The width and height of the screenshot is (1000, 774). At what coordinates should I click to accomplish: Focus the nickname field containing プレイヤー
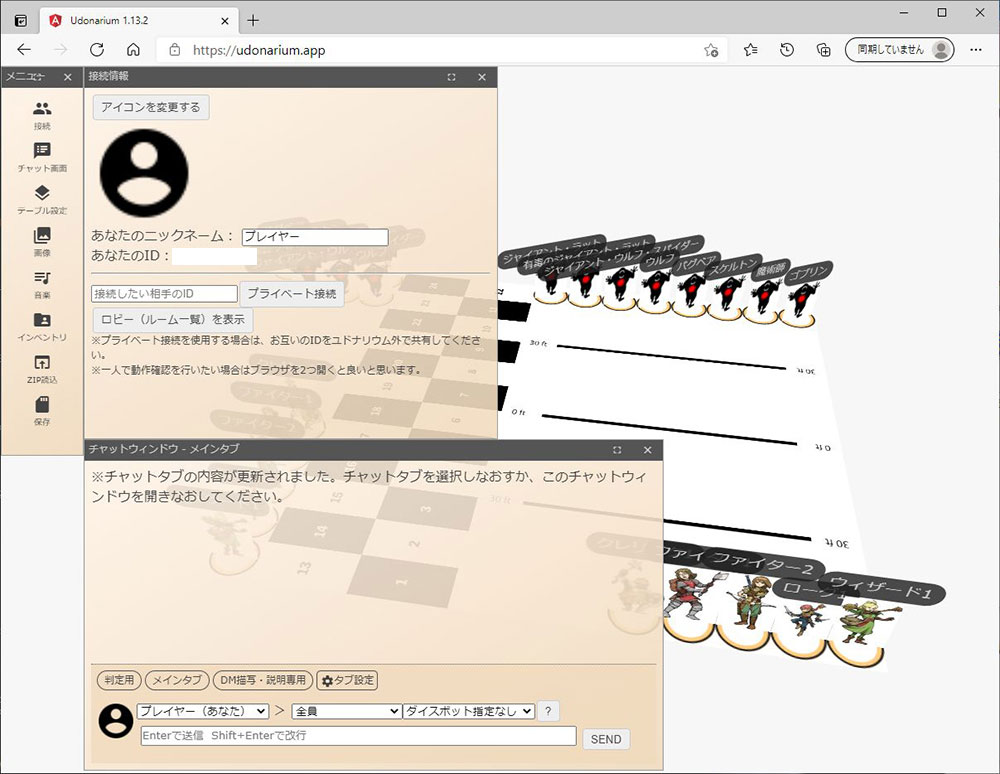coord(315,237)
